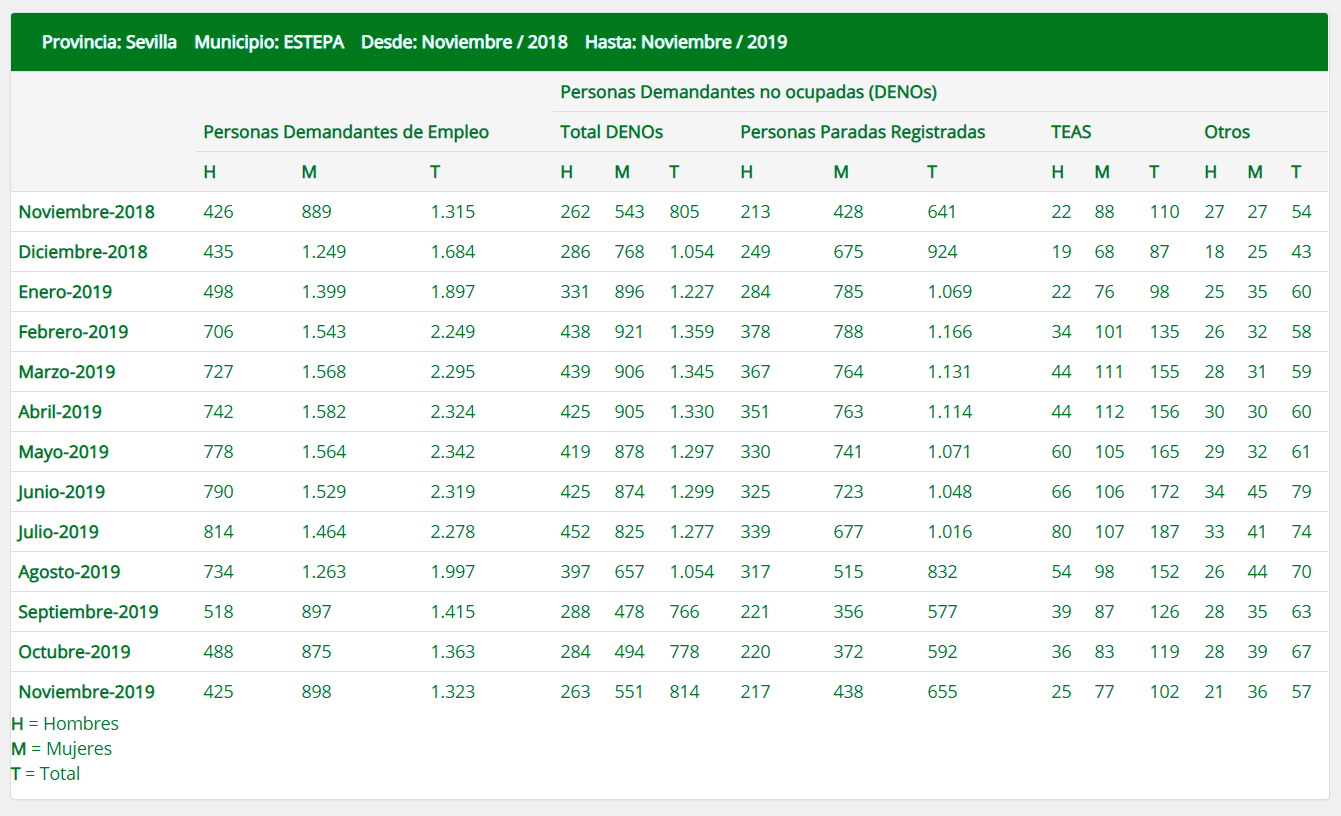Click the Julio-2019 row label
Image resolution: width=1341 pixels, height=816 pixels.
click(58, 532)
